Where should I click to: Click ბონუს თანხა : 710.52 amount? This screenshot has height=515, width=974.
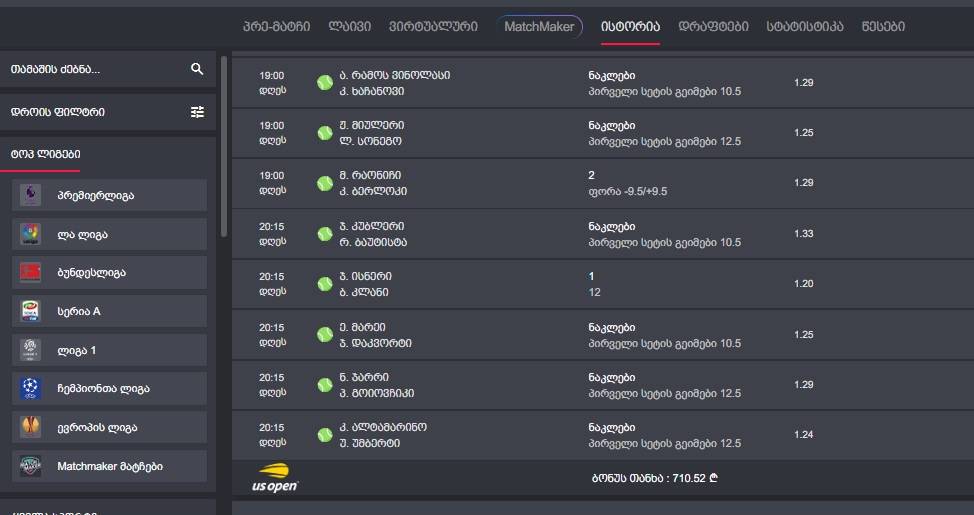(655, 478)
